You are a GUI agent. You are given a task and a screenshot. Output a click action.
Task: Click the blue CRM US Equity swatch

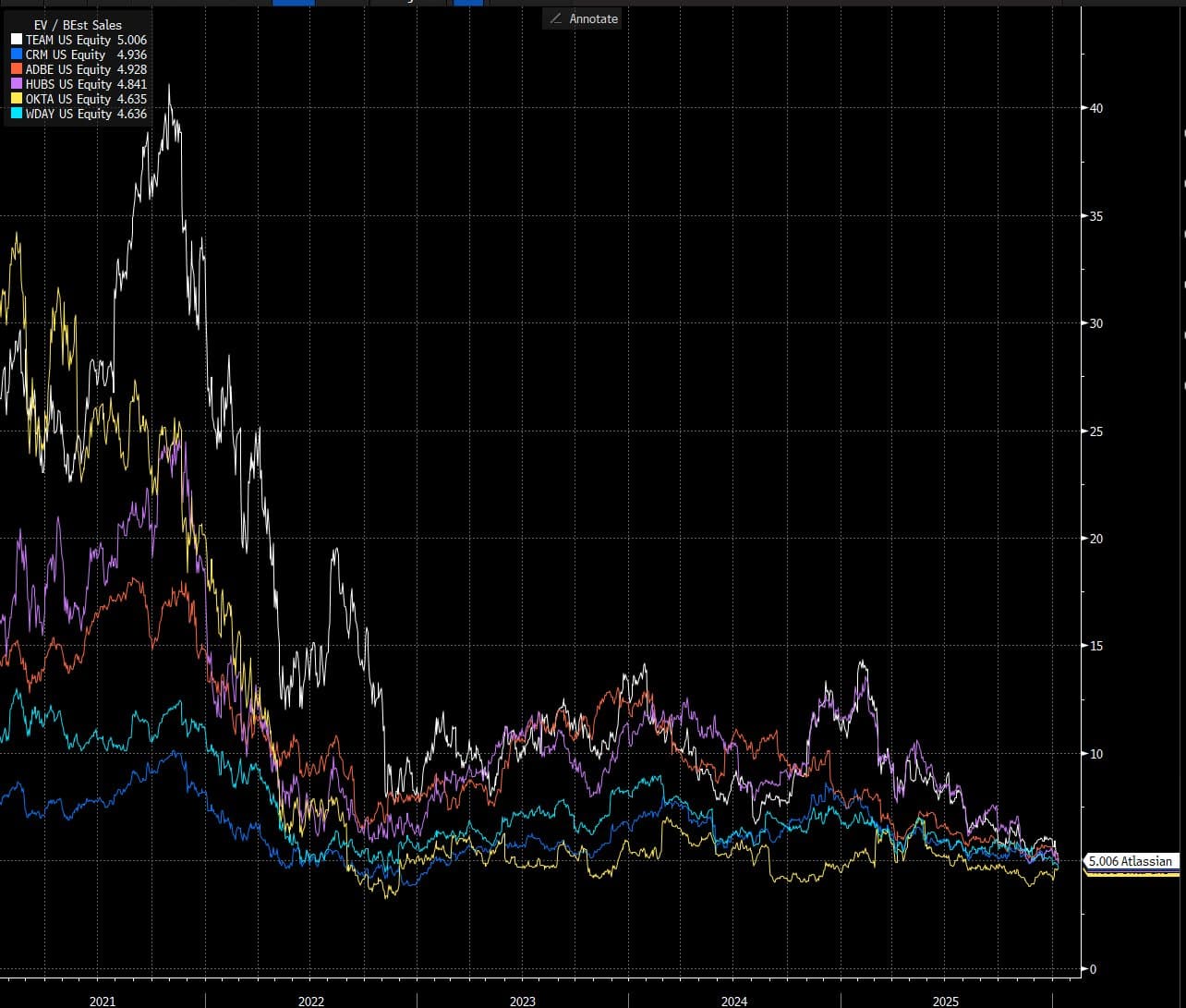[16, 55]
